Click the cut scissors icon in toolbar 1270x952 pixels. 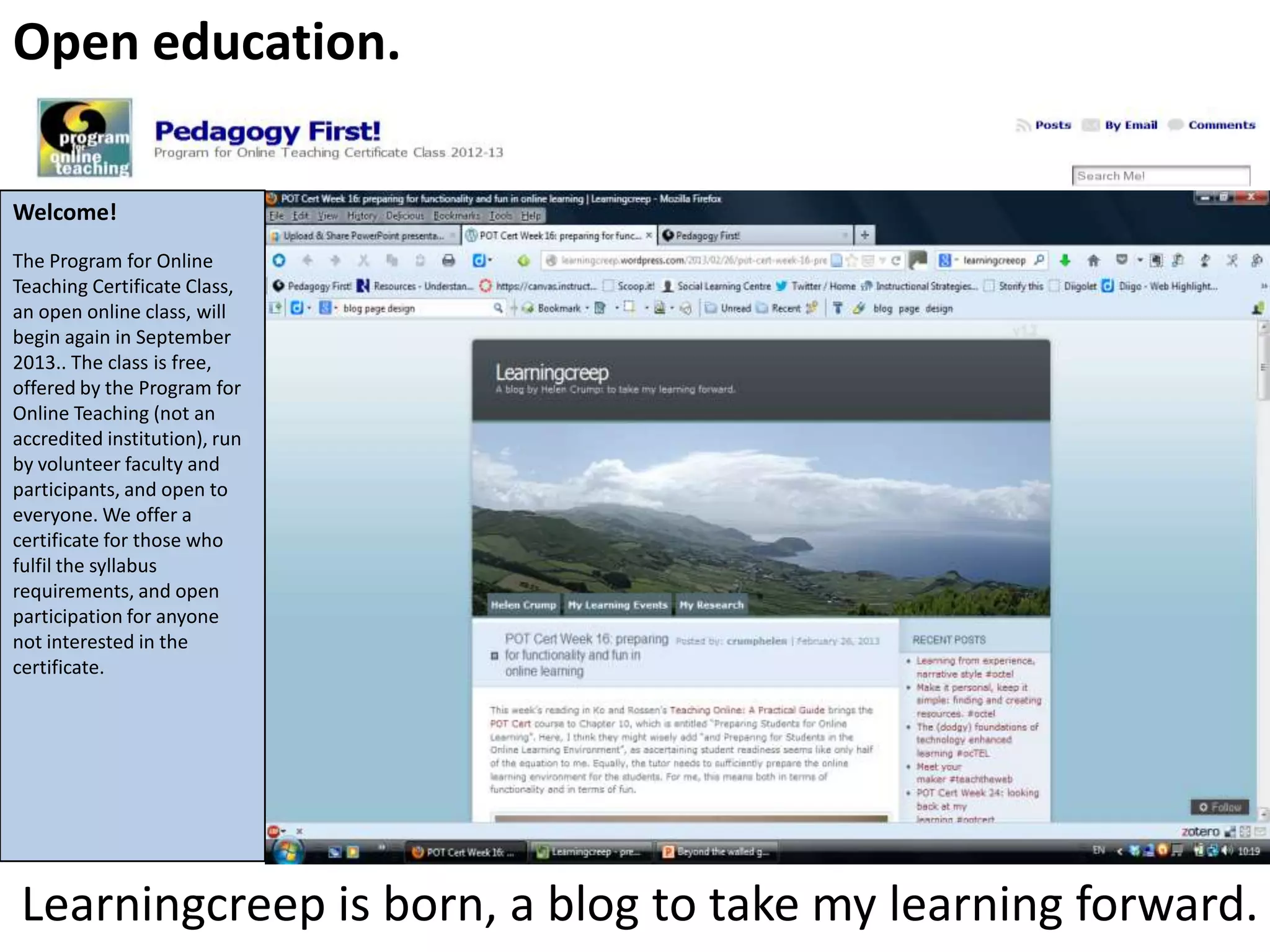point(363,260)
